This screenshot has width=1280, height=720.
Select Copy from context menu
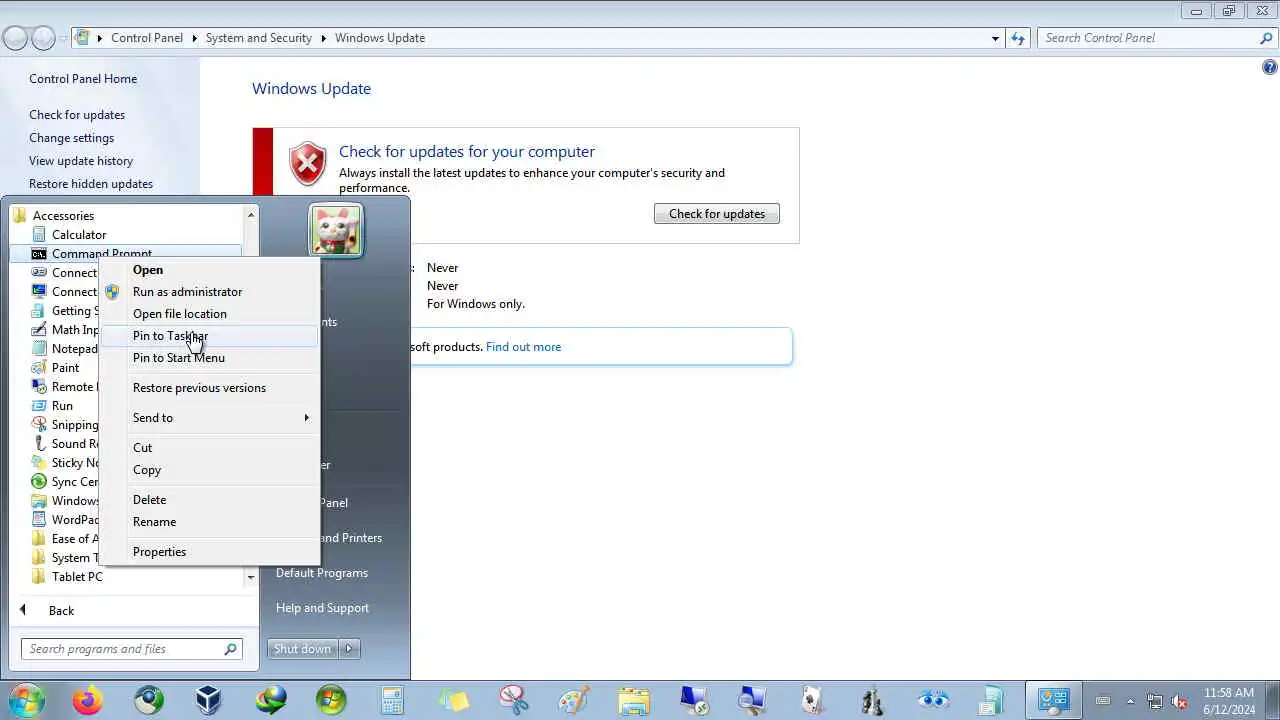(x=147, y=470)
